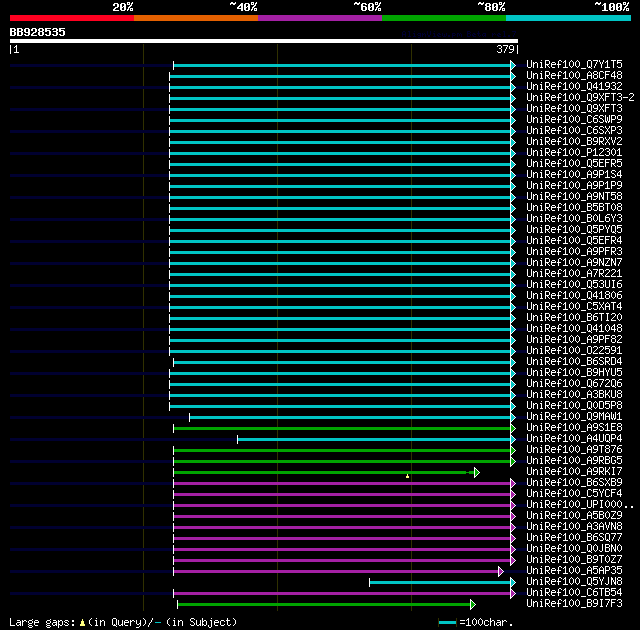The image size is (640, 630).
Task: Open the UniRef100_A9PFR3 hit
Action: point(574,252)
